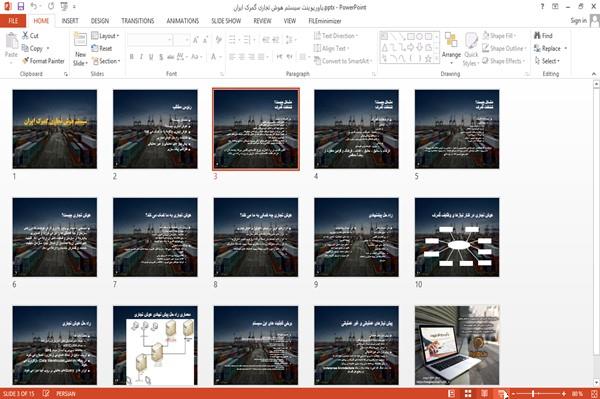
Task: Click the zoom slider handle
Action: click(x=533, y=393)
